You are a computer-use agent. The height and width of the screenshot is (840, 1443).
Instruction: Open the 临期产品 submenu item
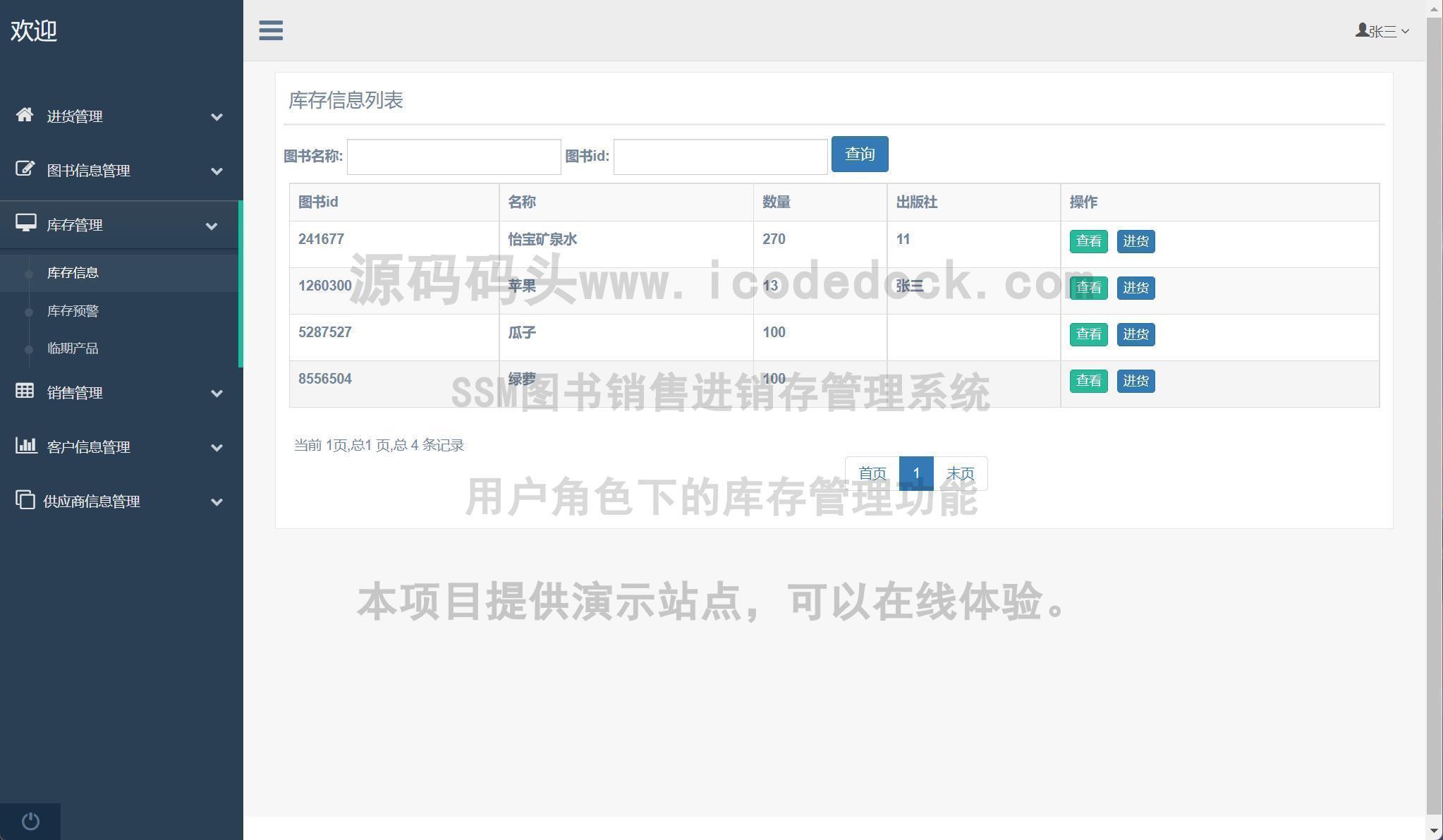click(x=73, y=348)
